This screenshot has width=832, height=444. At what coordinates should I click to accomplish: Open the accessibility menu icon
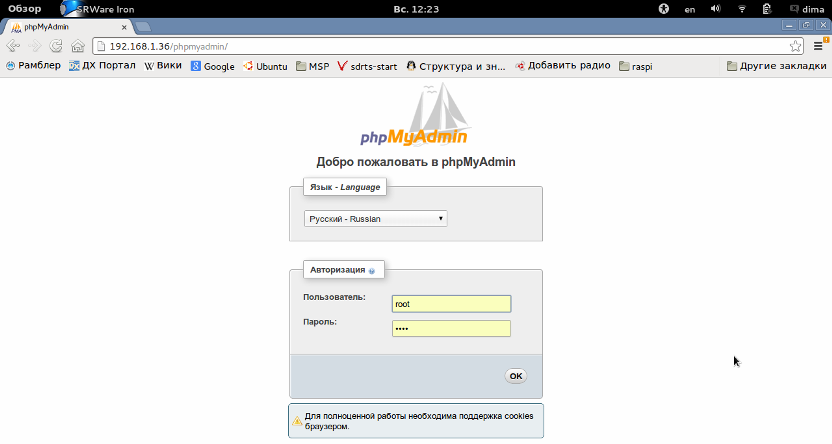click(x=664, y=8)
